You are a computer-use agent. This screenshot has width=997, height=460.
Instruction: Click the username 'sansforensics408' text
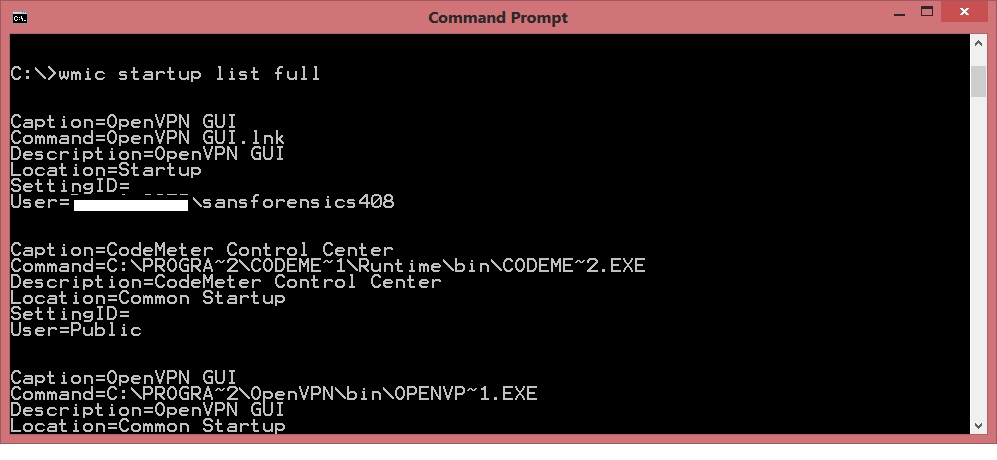pyautogui.click(x=298, y=202)
